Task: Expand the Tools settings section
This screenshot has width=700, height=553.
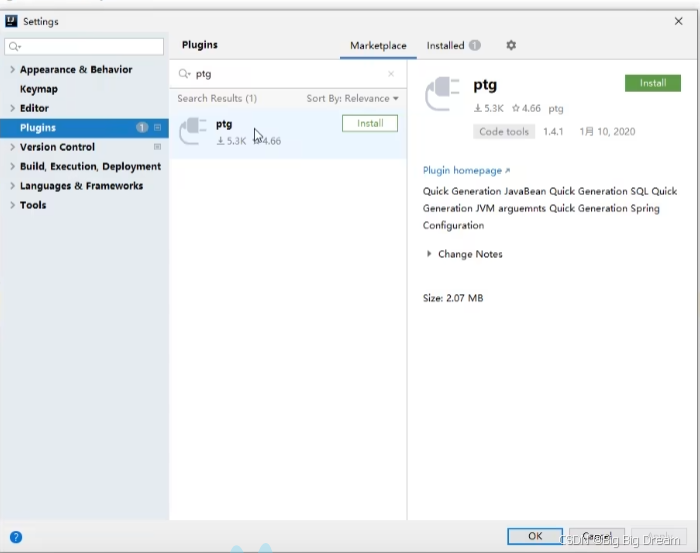Action: point(12,205)
